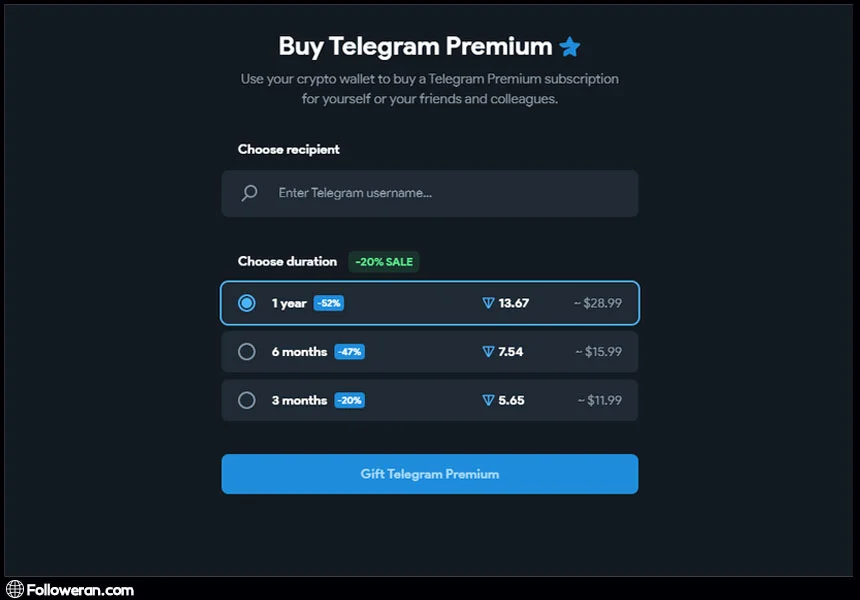Screen dimensions: 860x600
Task: Click the Followeran globe logo icon
Action: pos(14,590)
